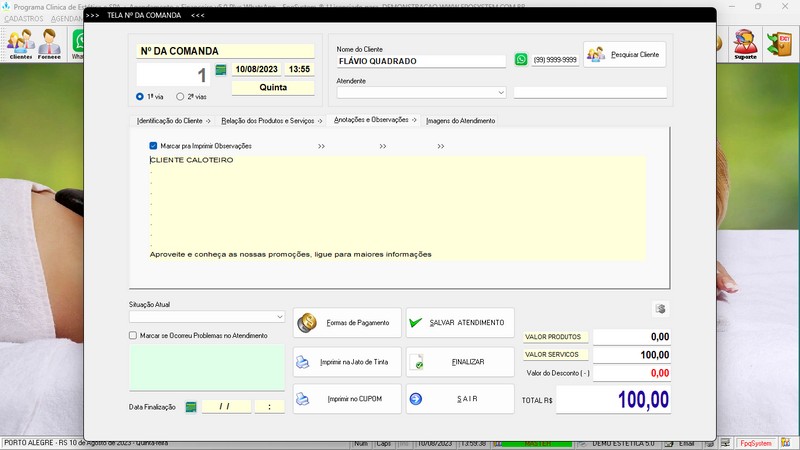800x450 pixels.
Task: Click empty field right of Atendente
Action: point(590,92)
